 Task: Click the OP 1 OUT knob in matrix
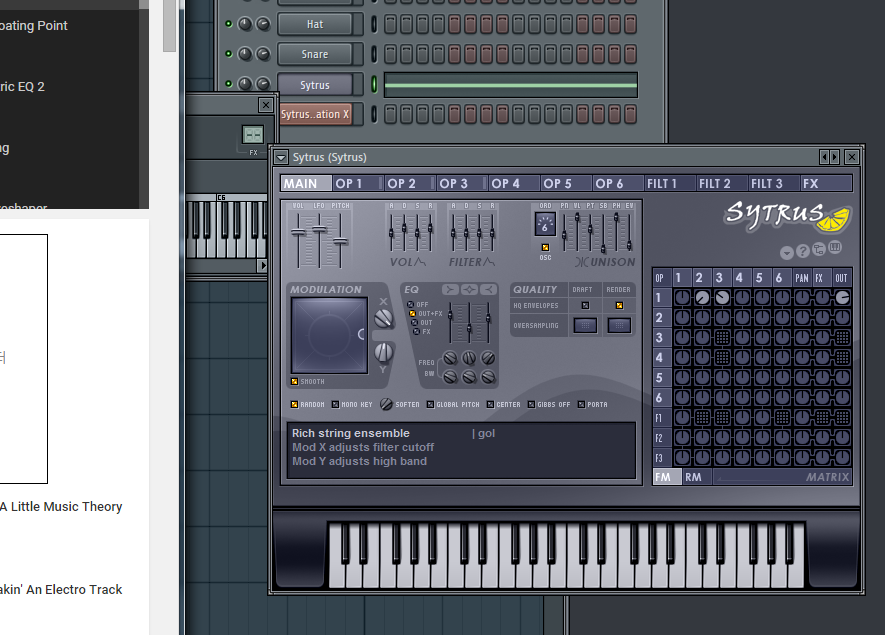click(842, 297)
